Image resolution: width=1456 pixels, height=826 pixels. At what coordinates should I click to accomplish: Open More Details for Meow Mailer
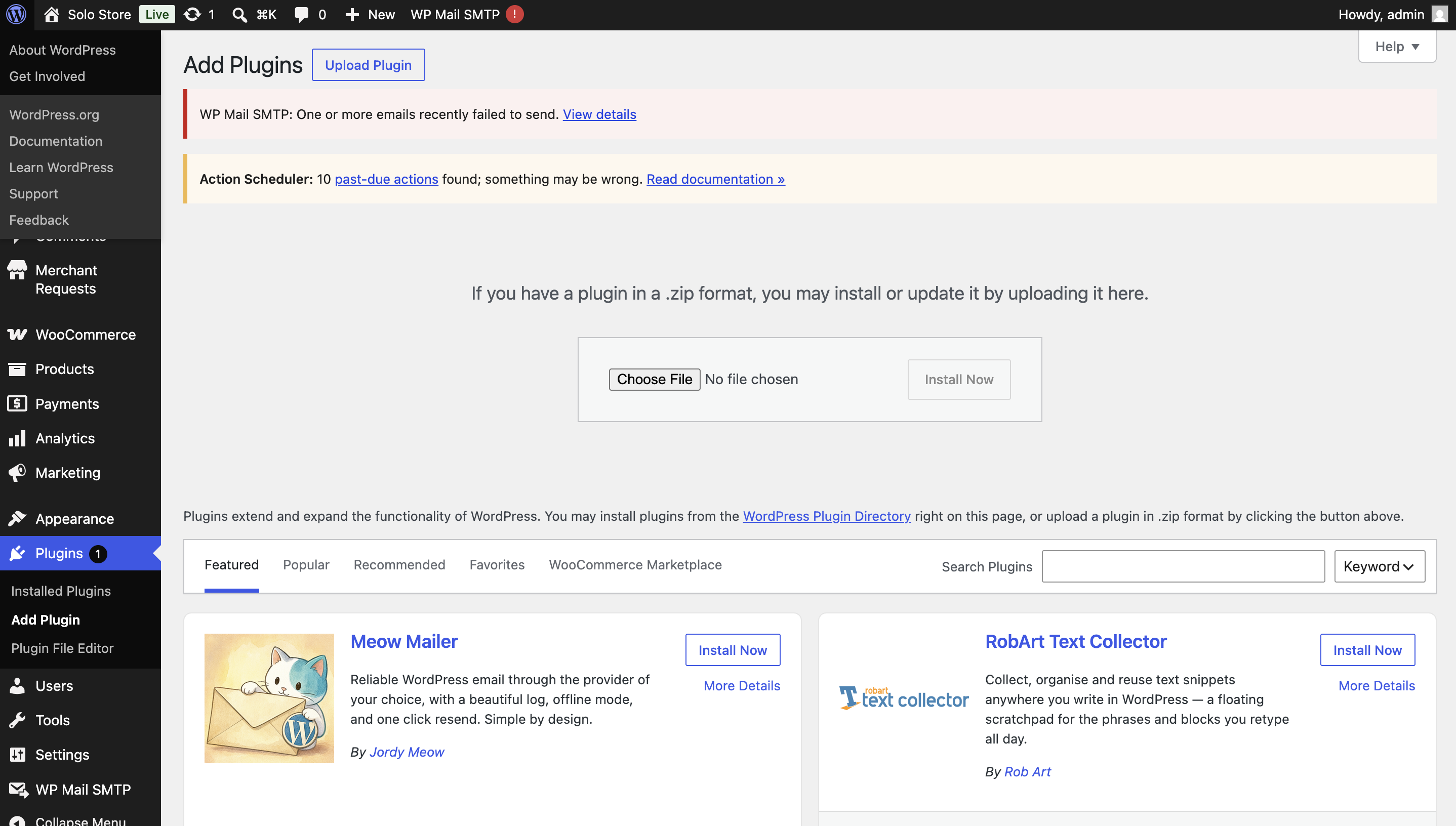(742, 686)
